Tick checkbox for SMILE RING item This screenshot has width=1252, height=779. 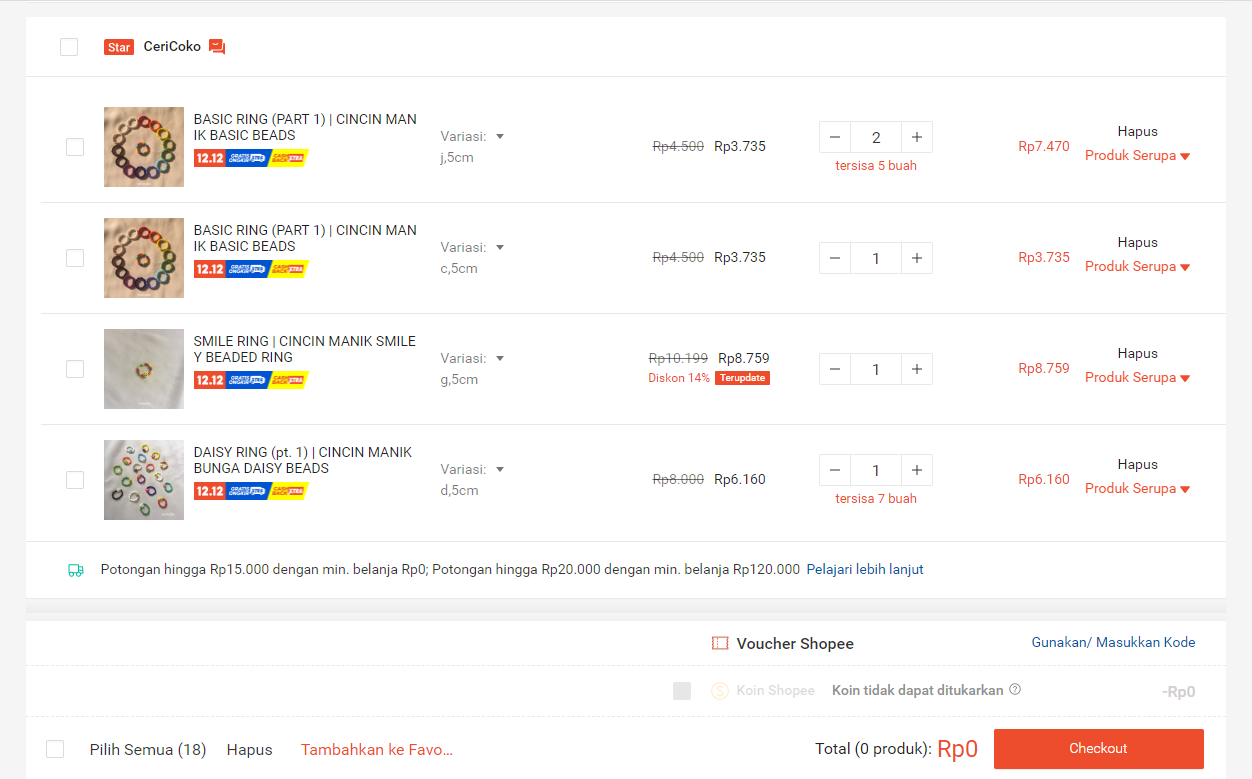(x=75, y=369)
